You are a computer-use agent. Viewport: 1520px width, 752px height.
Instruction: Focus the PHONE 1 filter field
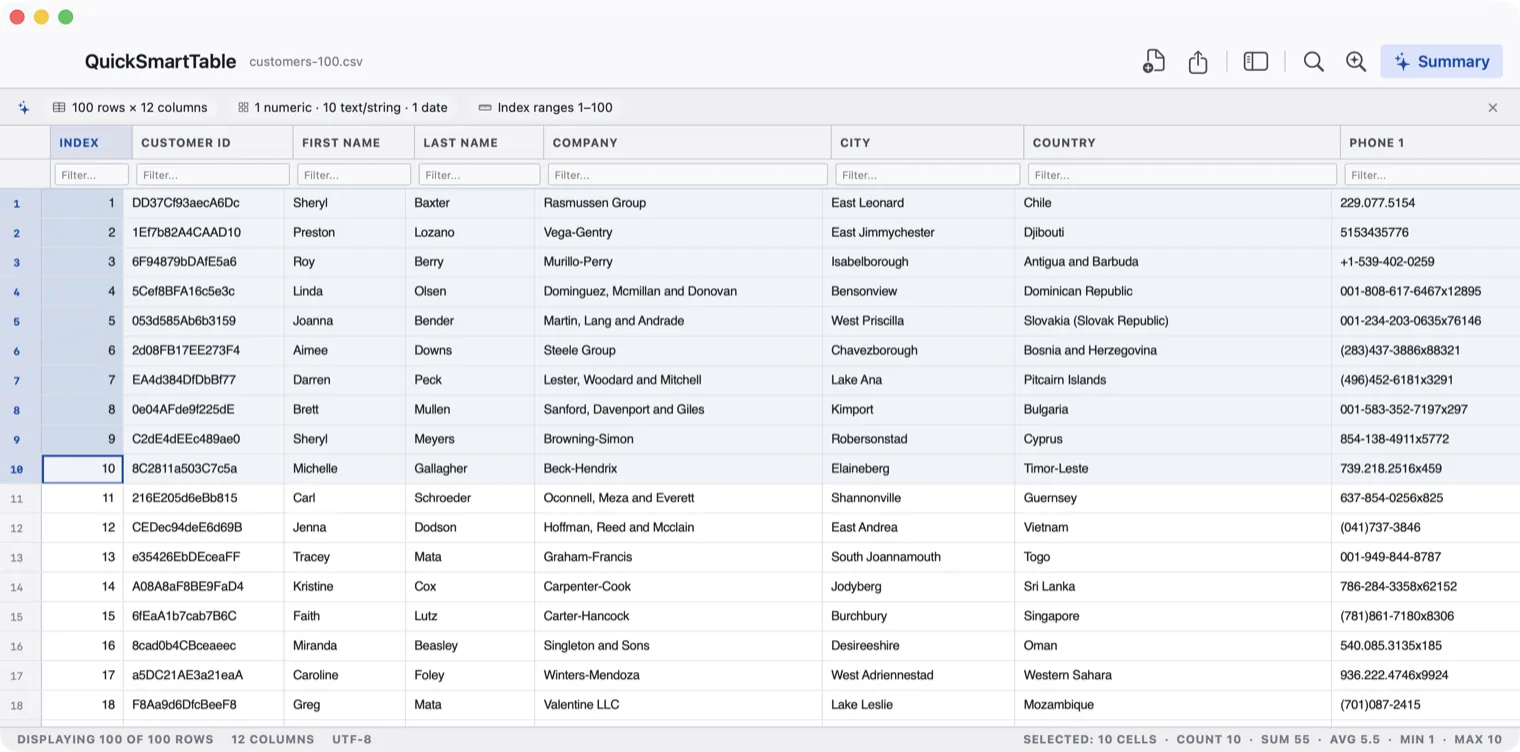coord(1432,174)
